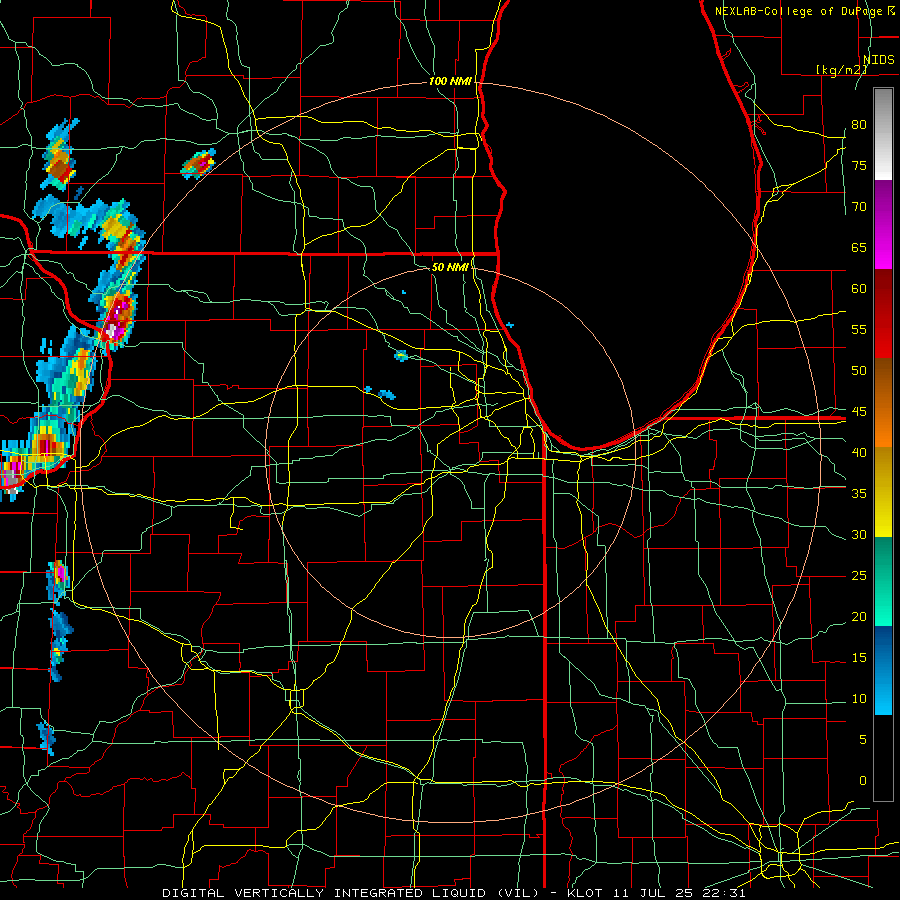Click the "50 NMI" range ring label
Image resolution: width=900 pixels, height=900 pixels.
coord(450,267)
